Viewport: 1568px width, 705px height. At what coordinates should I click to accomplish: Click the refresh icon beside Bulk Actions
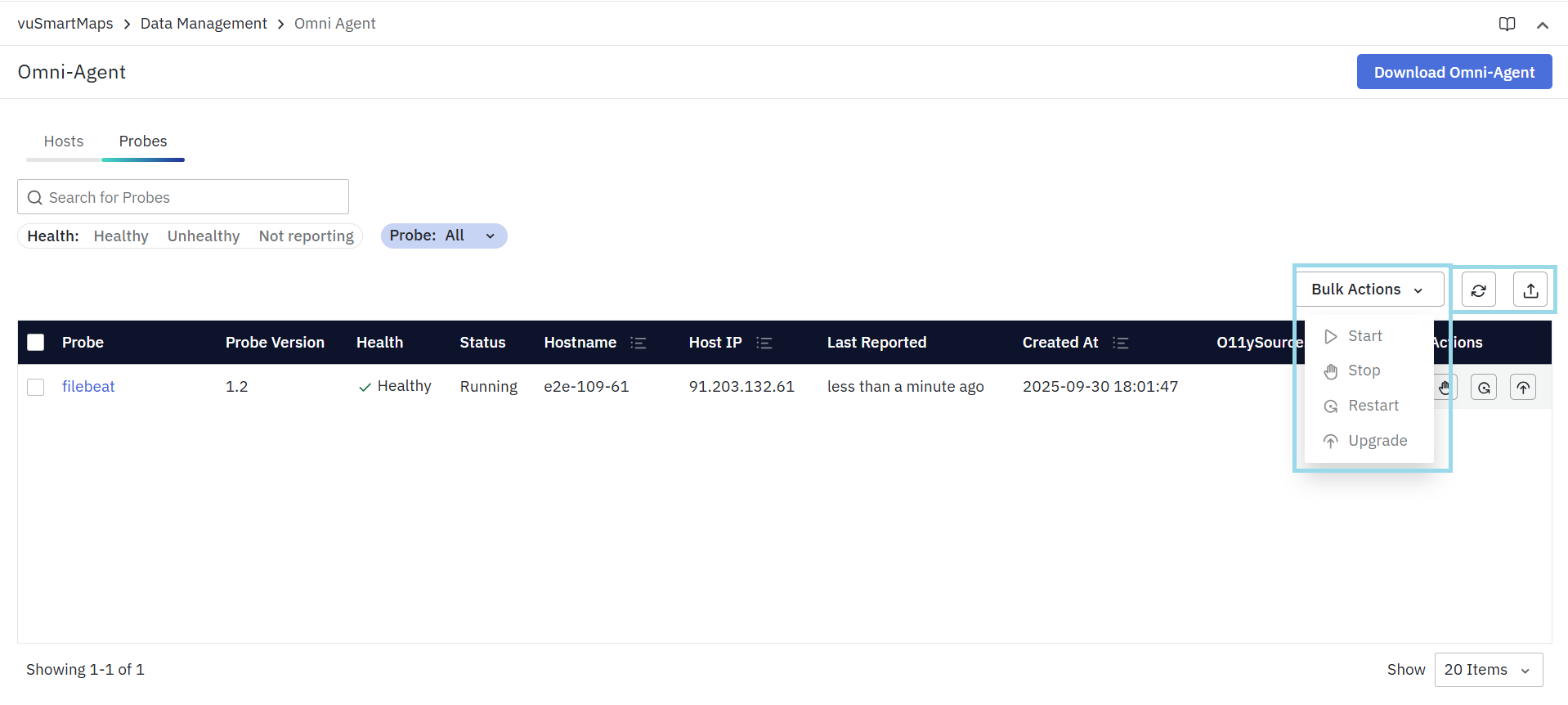click(x=1478, y=290)
